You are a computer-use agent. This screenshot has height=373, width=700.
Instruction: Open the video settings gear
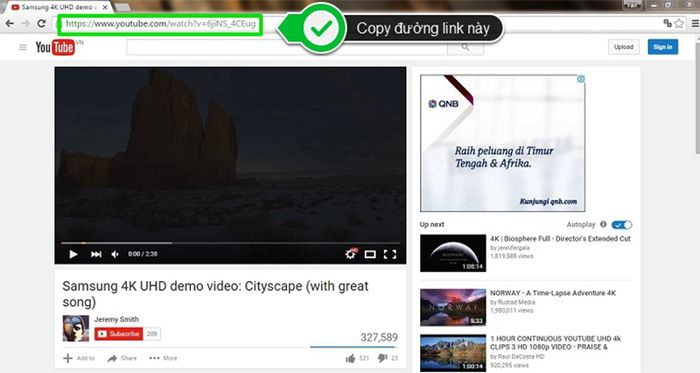[351, 254]
